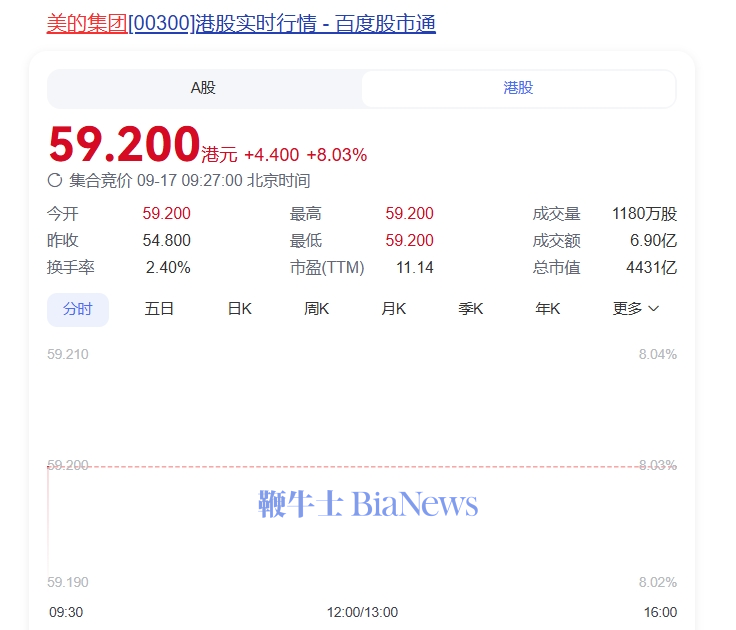Click the 8.04% chart axis label
Screen dimensions: 736x630
pos(658,354)
